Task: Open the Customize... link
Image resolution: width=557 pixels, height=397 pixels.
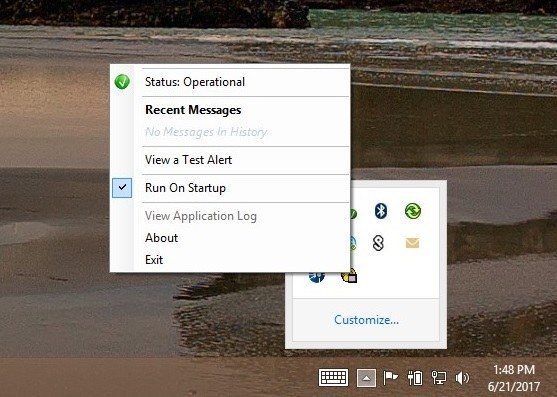Action: click(x=366, y=320)
